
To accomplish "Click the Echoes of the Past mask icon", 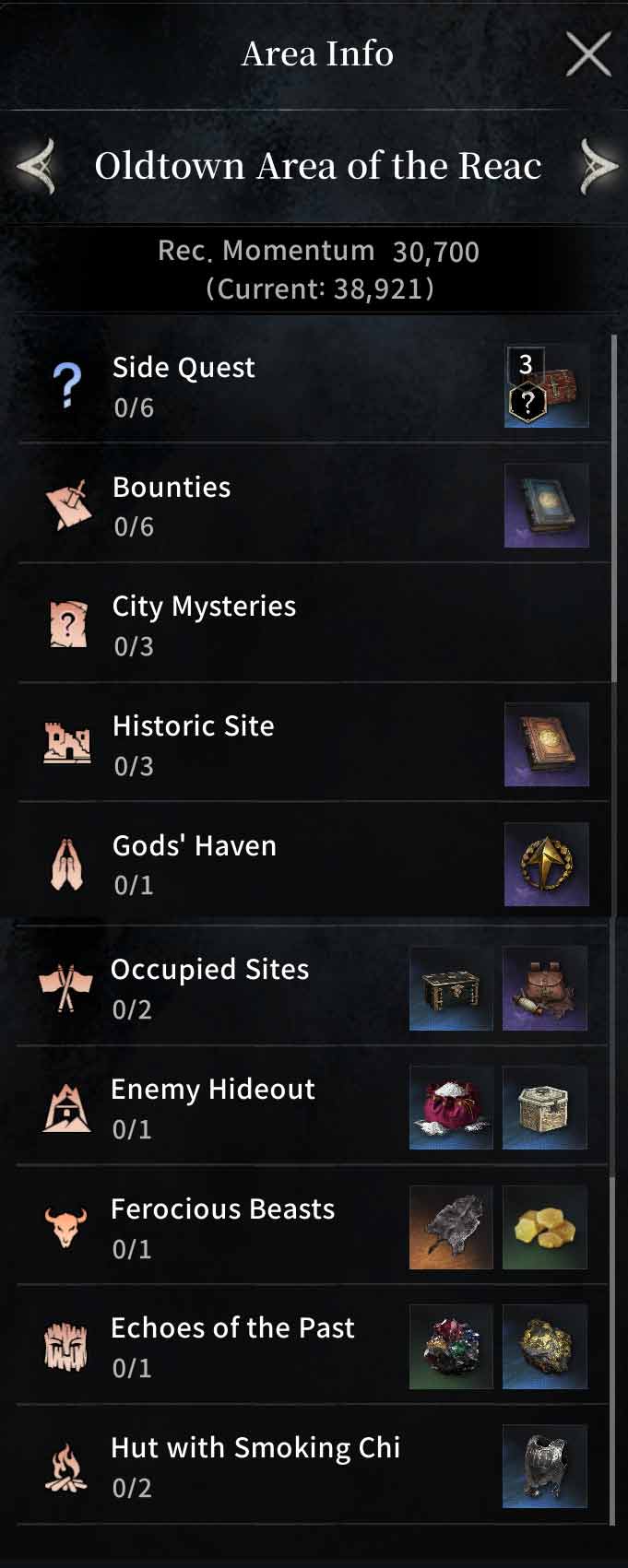I will (66, 1346).
